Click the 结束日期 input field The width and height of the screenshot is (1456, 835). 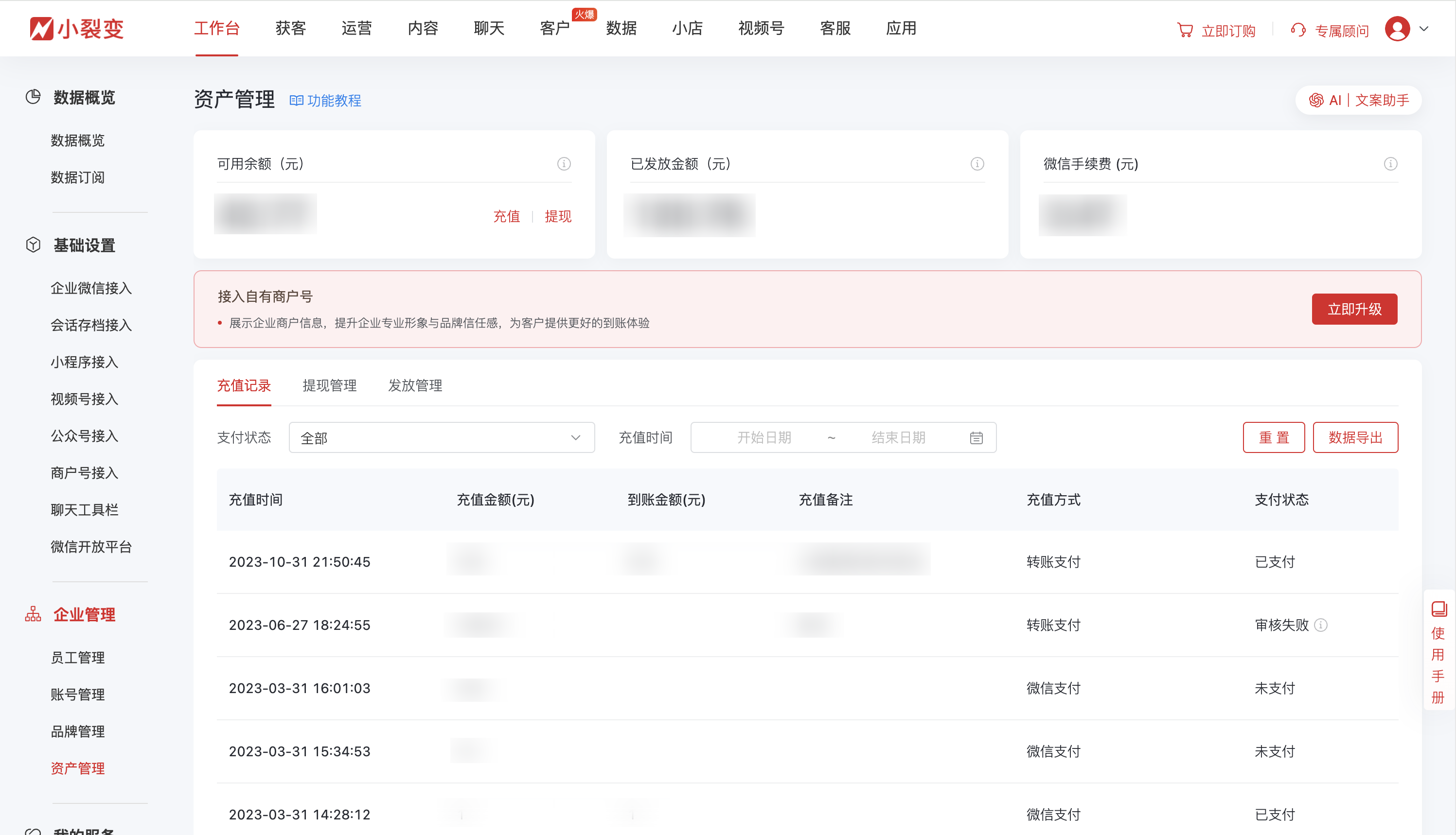898,438
